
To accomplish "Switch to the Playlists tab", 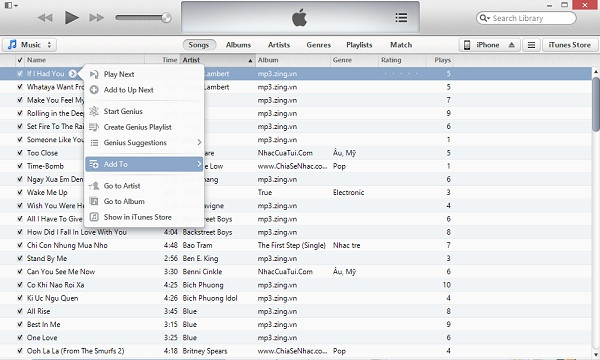I will 359,45.
